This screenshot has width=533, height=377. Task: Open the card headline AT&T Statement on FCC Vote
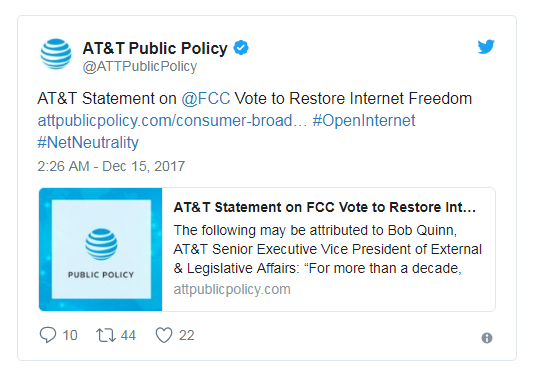[x=325, y=207]
